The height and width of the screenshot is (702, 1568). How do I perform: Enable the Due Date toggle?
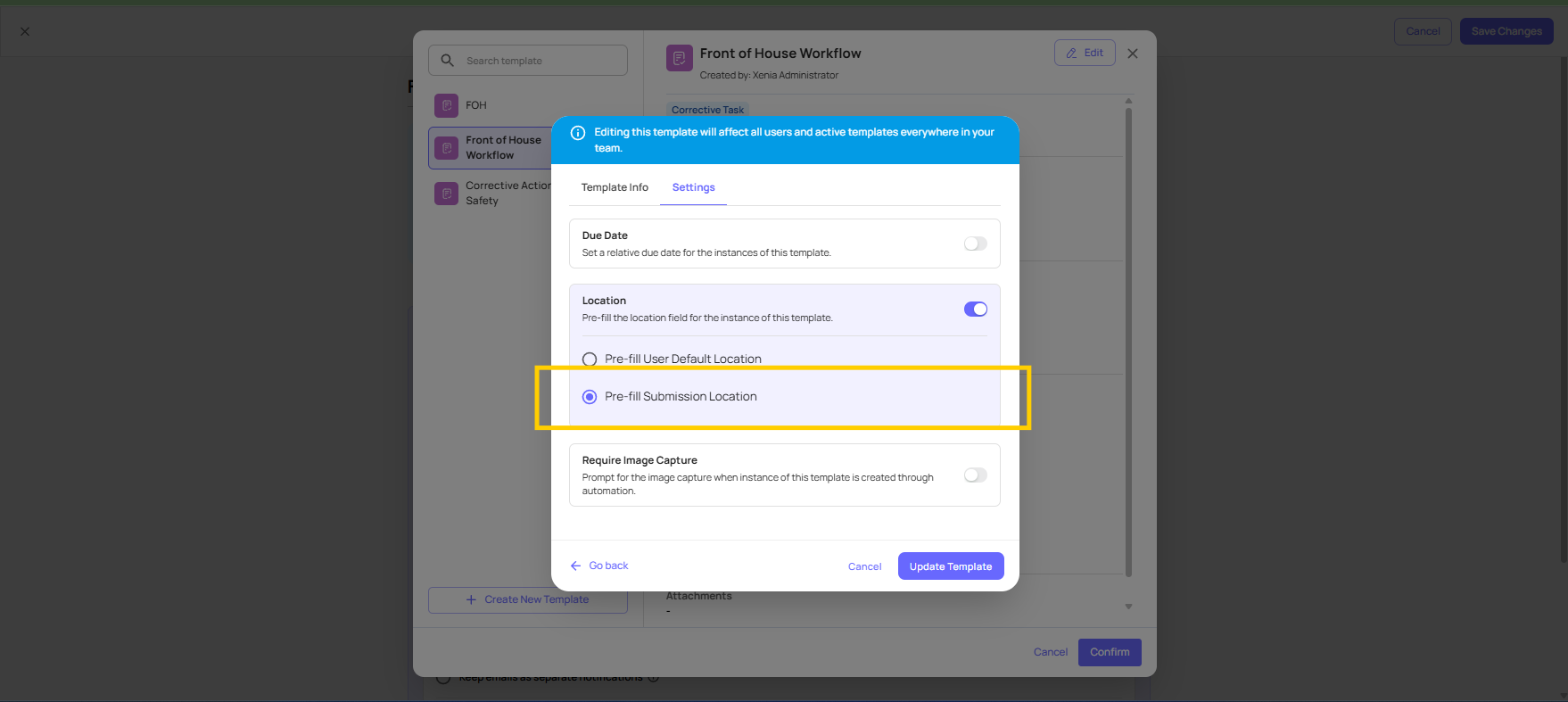pyautogui.click(x=975, y=244)
